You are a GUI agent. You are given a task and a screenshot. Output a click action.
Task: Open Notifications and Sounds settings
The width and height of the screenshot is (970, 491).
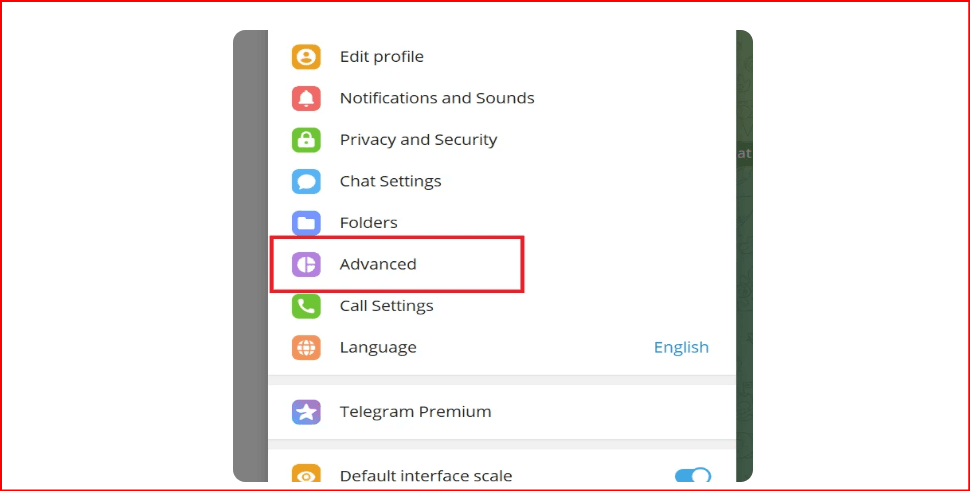pyautogui.click(x=437, y=98)
